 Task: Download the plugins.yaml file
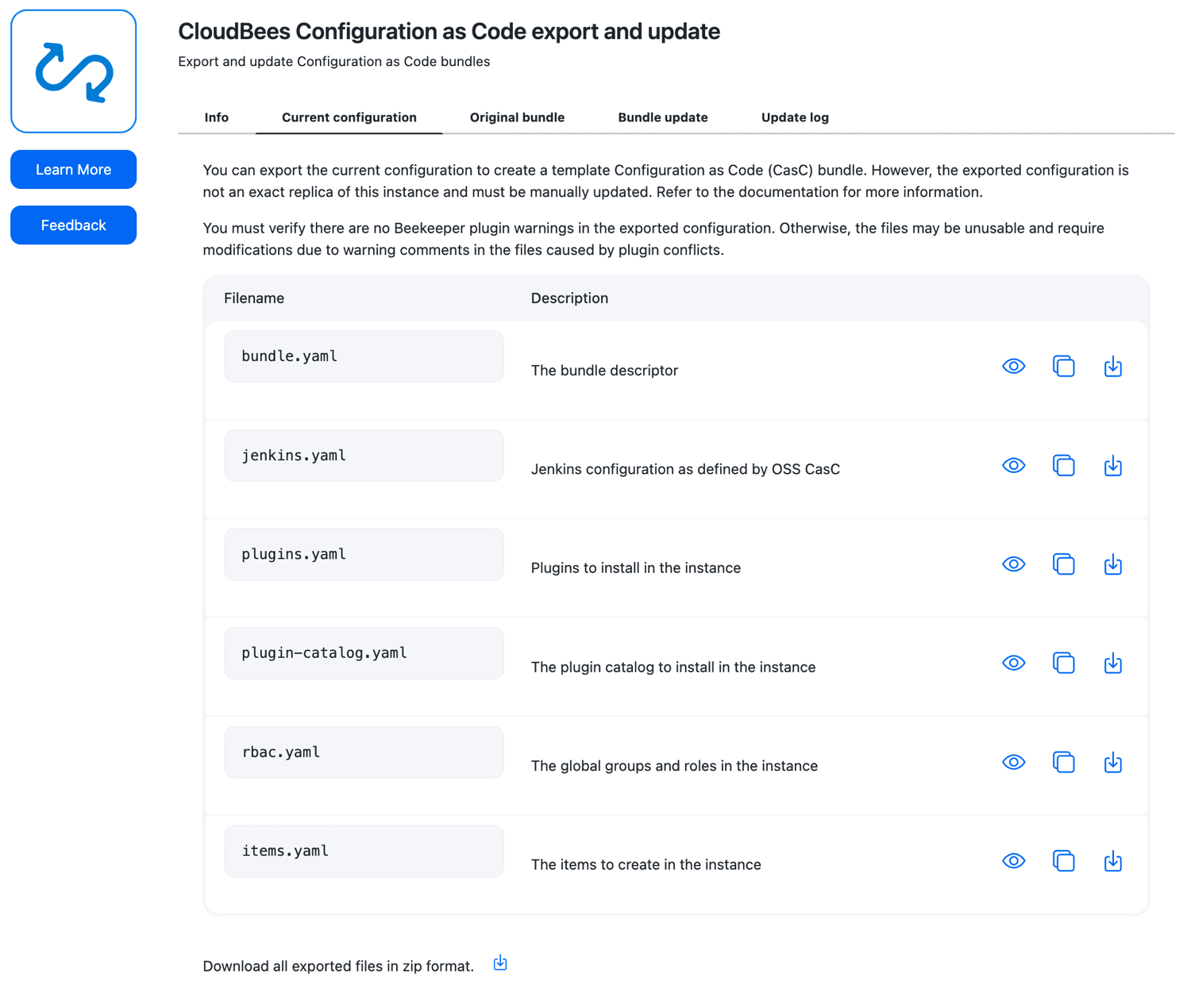pos(1112,564)
